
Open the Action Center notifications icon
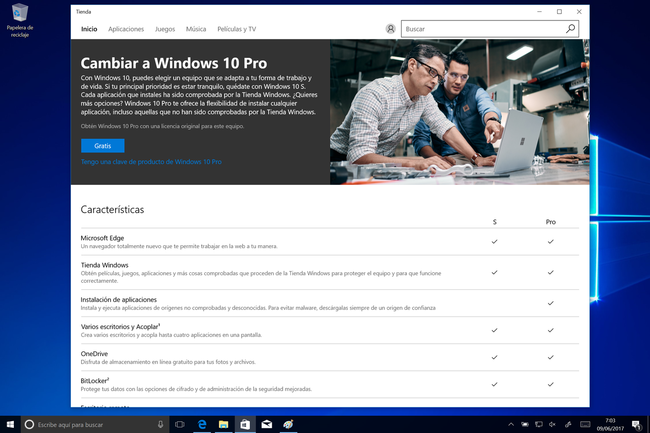(636, 424)
